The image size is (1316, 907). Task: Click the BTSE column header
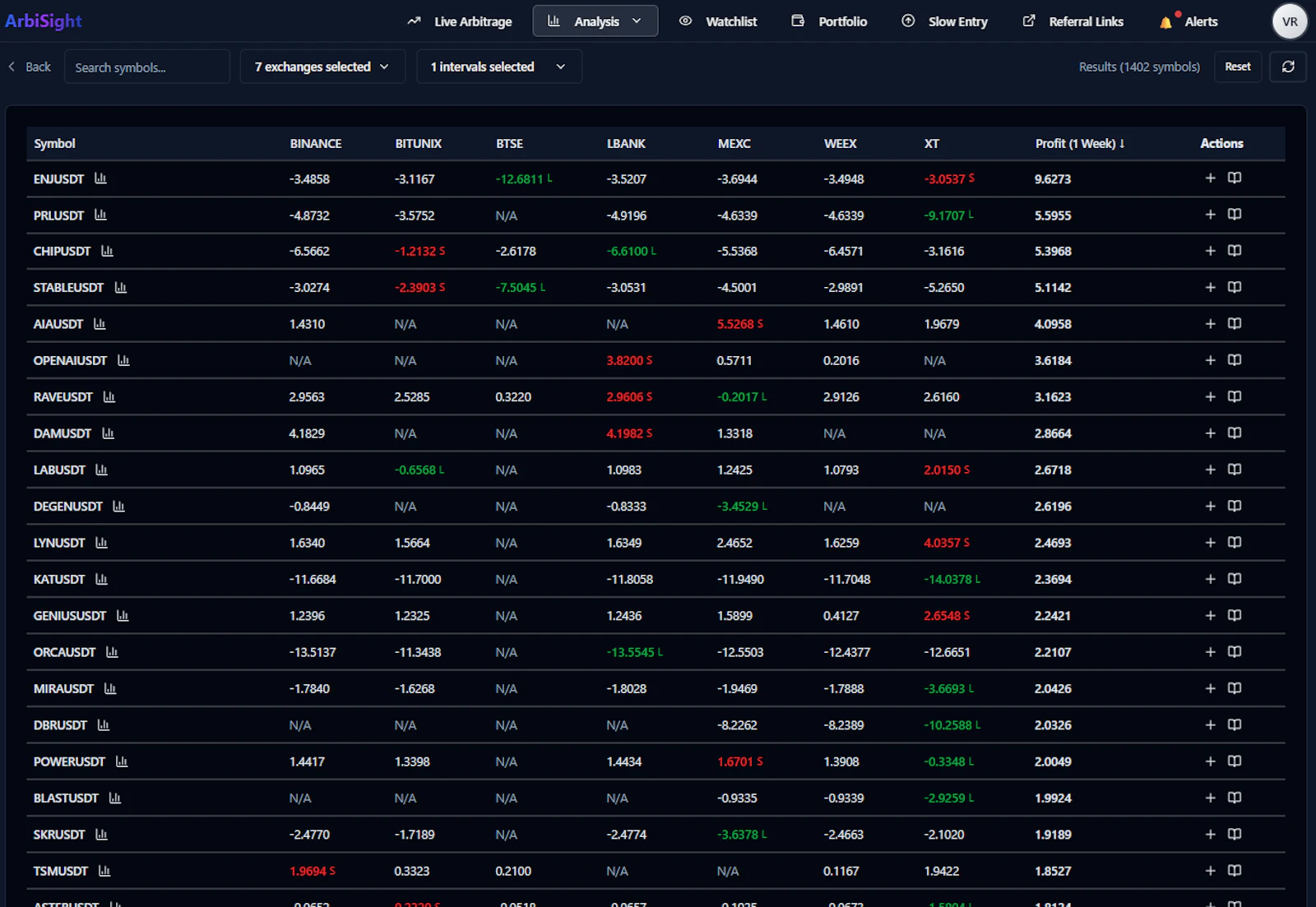[510, 143]
